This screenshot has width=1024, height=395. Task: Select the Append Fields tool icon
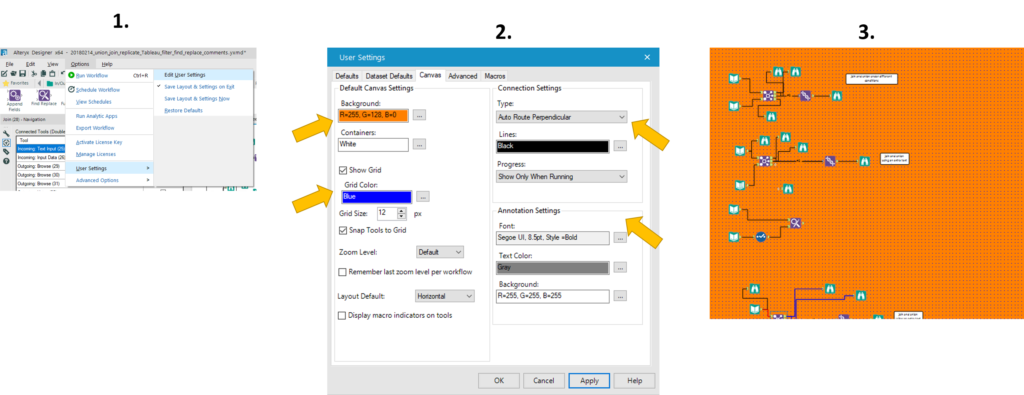tap(14, 95)
